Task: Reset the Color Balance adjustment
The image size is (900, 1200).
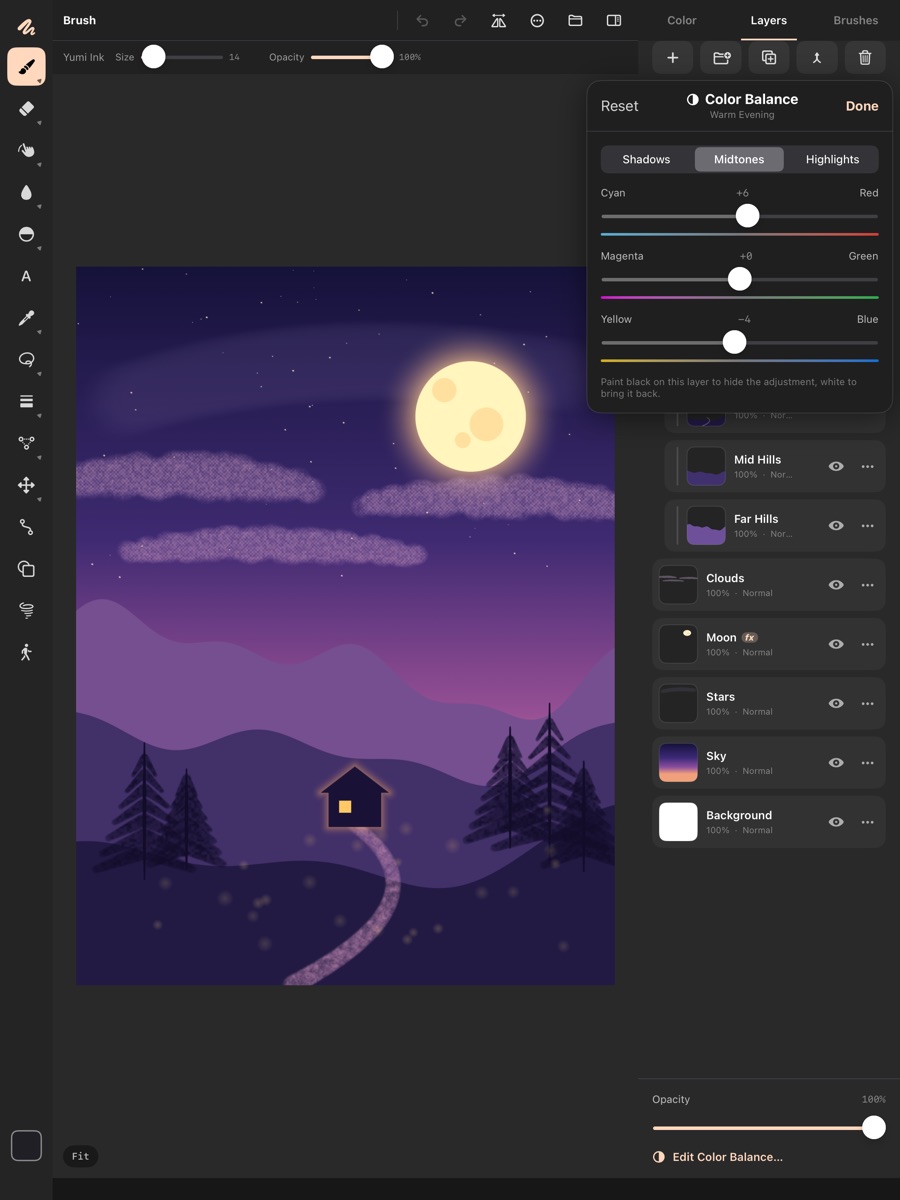Action: [619, 106]
